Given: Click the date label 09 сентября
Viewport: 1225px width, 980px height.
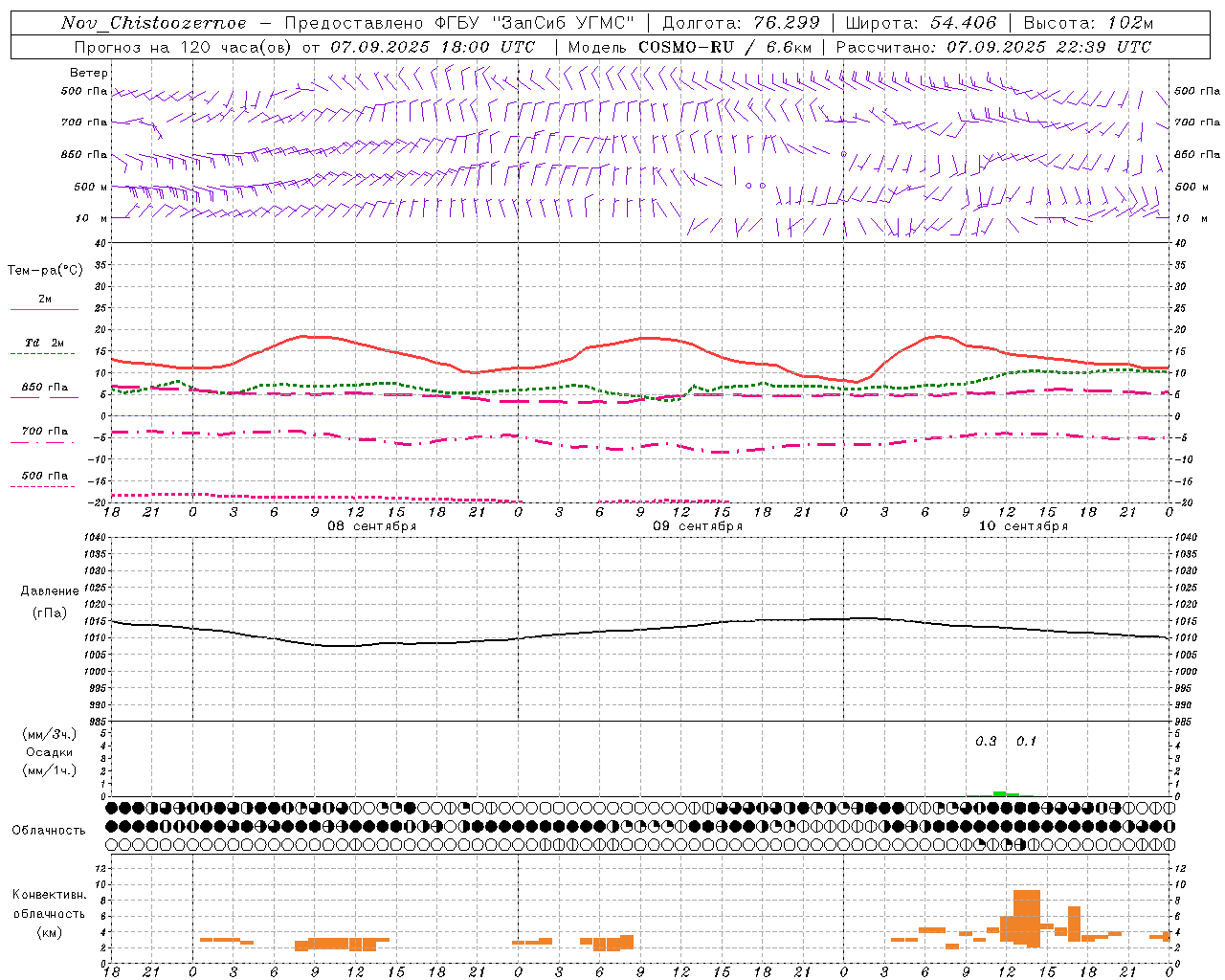Looking at the screenshot, I should coord(698,526).
